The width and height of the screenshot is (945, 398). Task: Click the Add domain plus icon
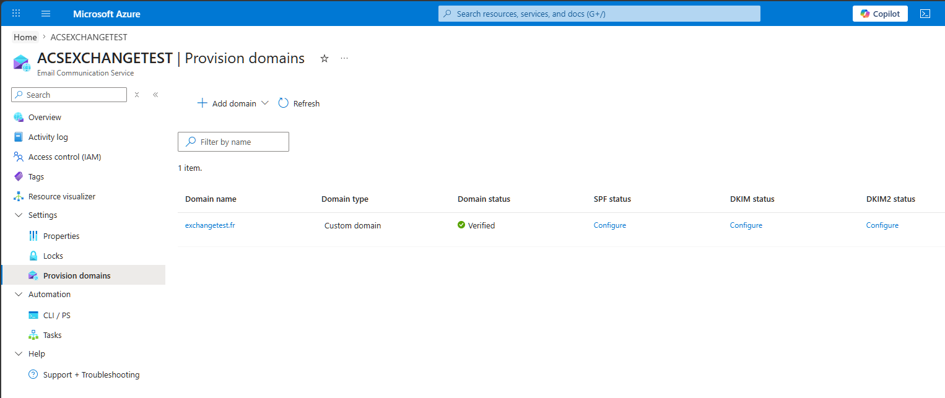(x=202, y=103)
